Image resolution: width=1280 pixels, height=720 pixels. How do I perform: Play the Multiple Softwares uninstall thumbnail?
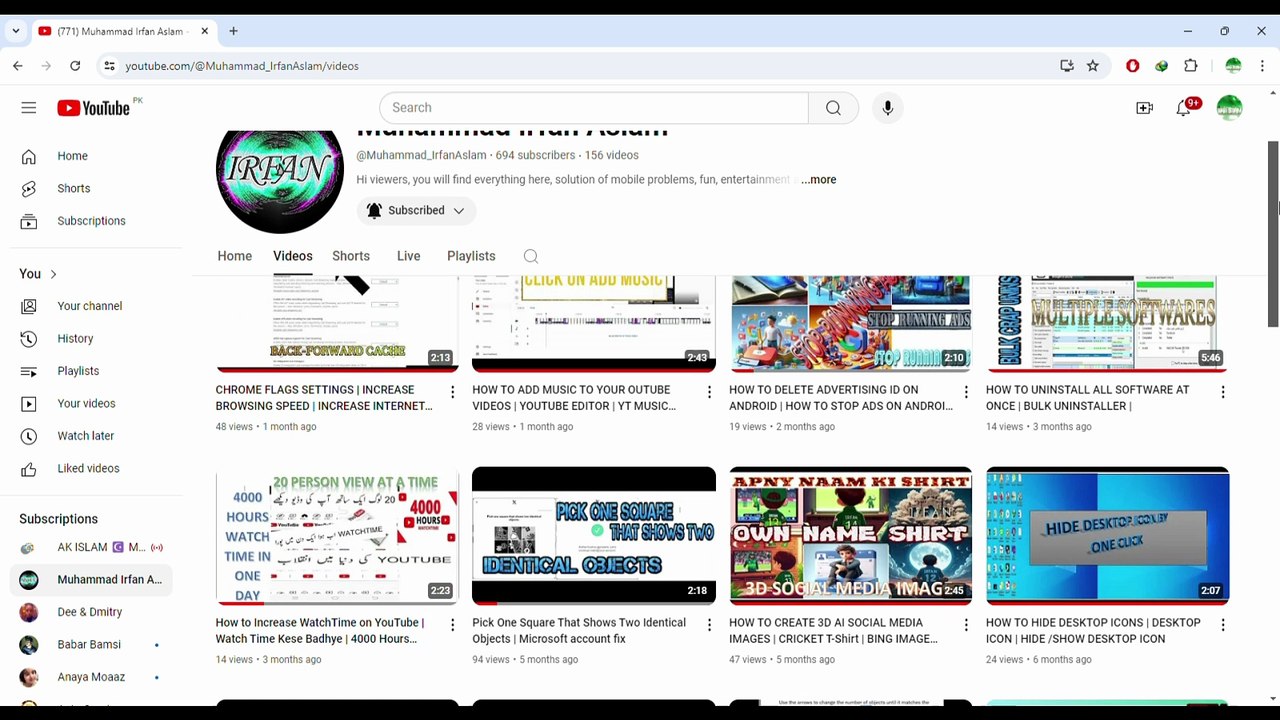coord(1108,324)
